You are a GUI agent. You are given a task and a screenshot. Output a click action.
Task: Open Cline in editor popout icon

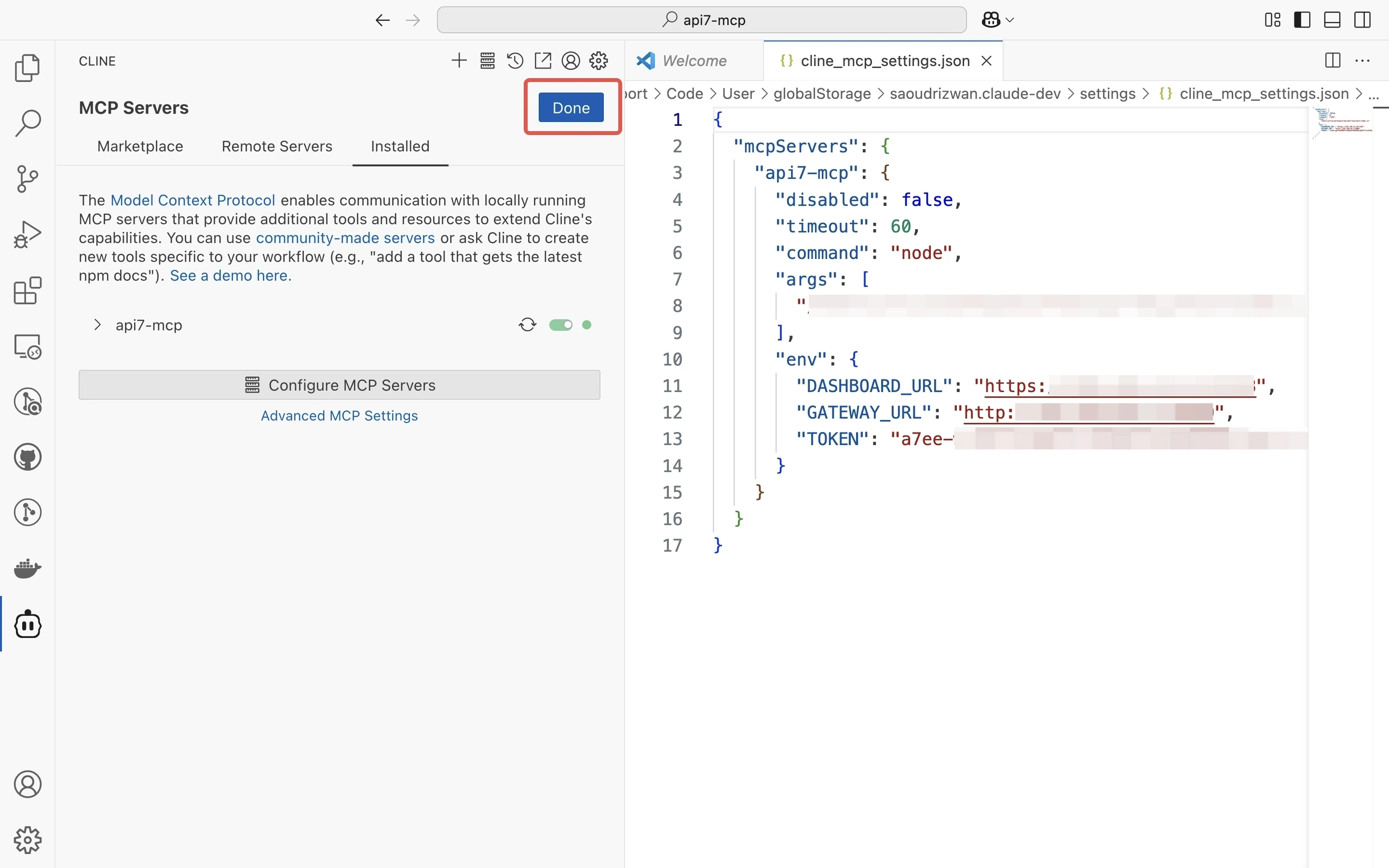(x=543, y=60)
